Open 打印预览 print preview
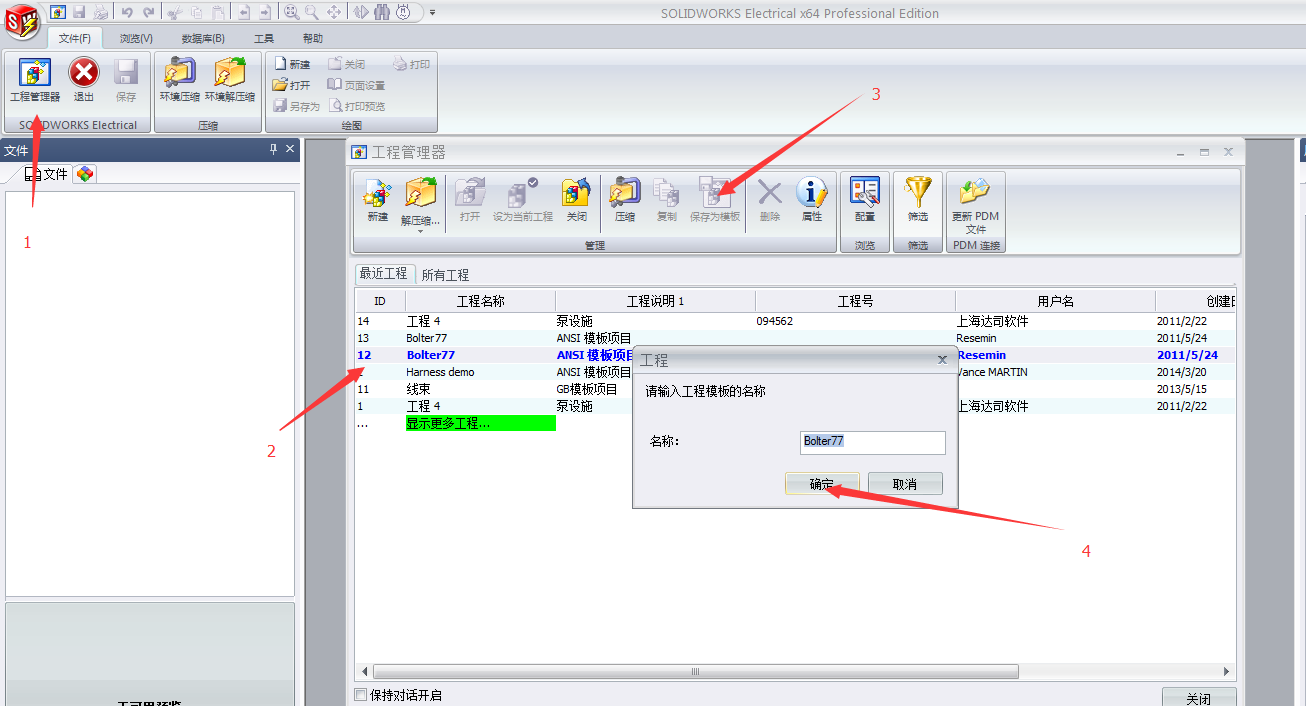This screenshot has height=706, width=1306. [x=357, y=106]
